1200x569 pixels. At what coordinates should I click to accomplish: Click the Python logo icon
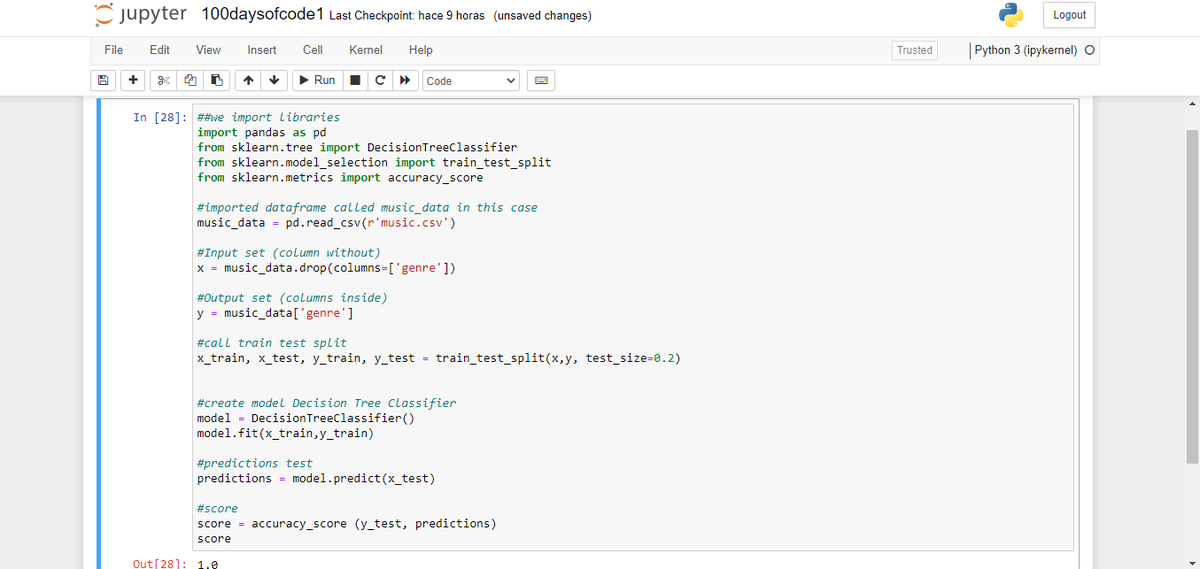[1012, 15]
